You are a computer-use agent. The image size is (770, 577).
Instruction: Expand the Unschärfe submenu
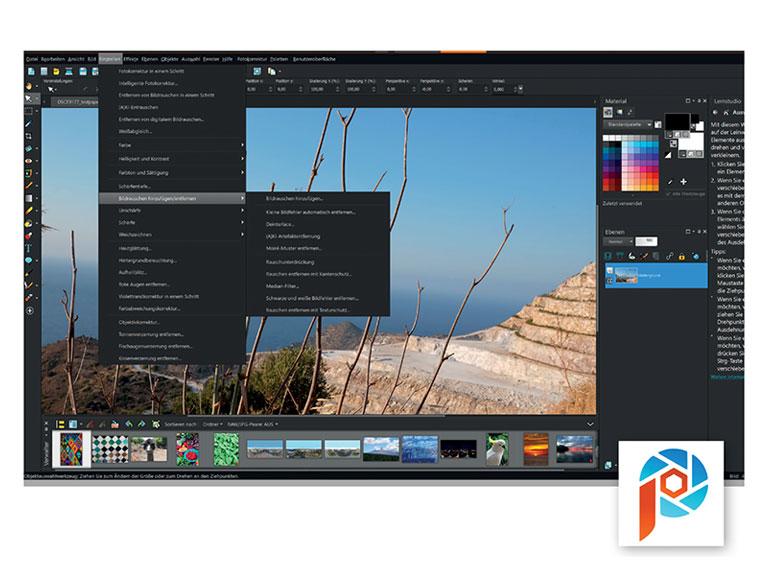[x=172, y=210]
